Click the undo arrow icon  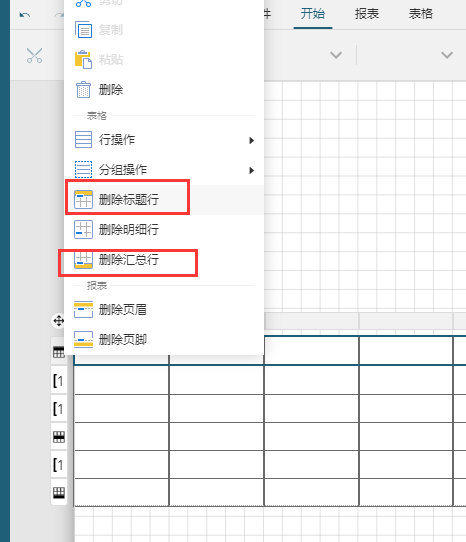(25, 15)
